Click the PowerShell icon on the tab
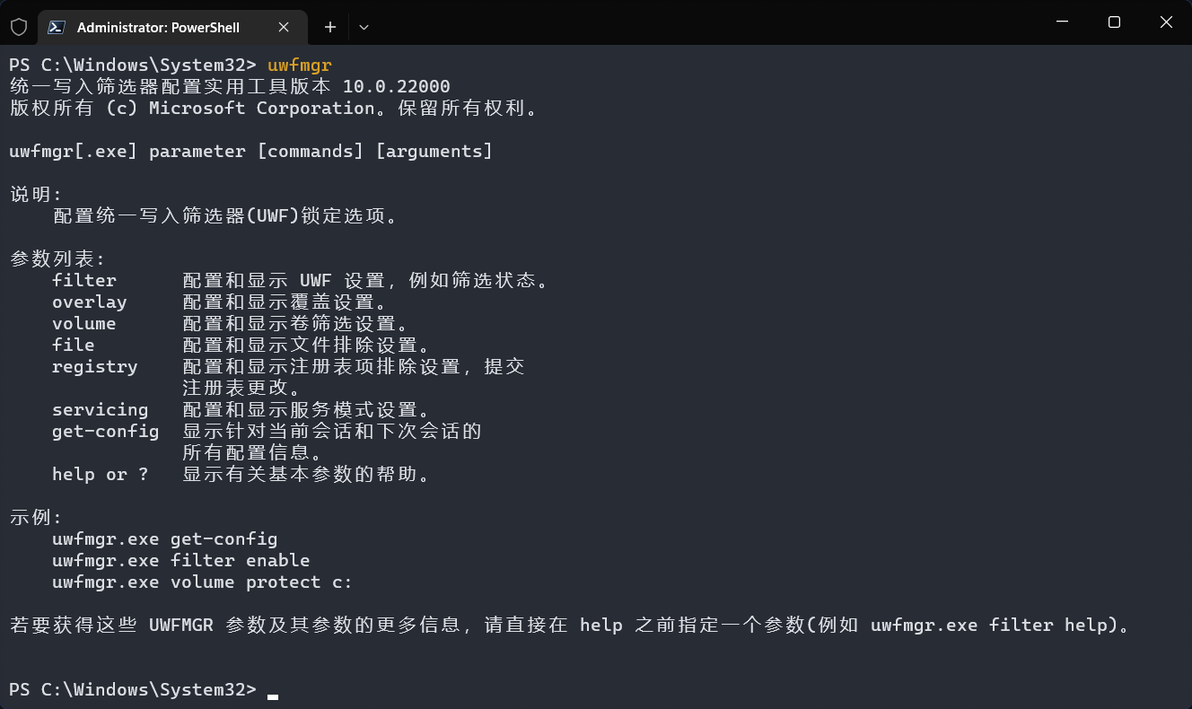Screen dimensions: 1192x709 (x=58, y=27)
